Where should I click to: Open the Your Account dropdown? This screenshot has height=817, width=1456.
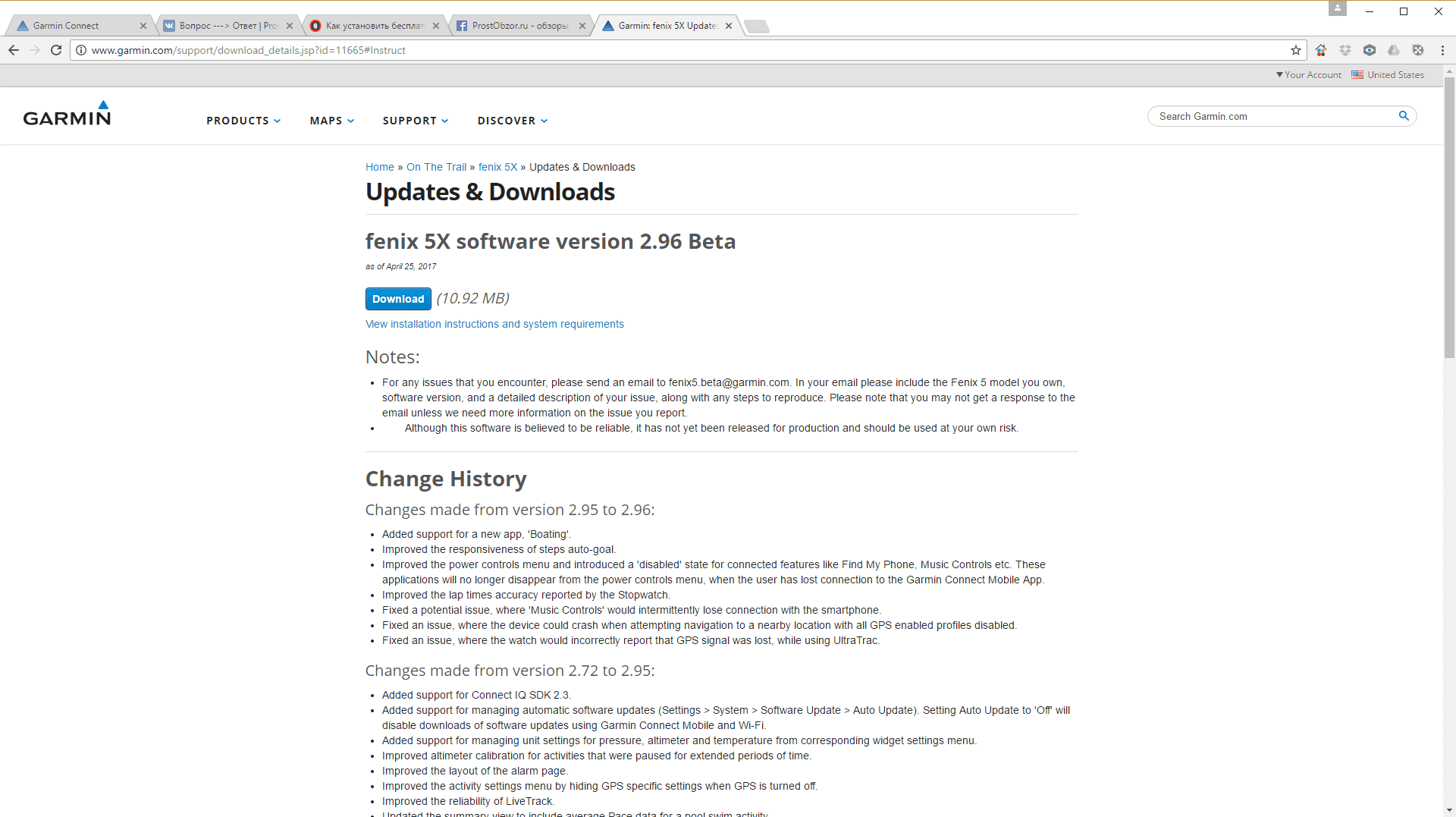point(1309,74)
